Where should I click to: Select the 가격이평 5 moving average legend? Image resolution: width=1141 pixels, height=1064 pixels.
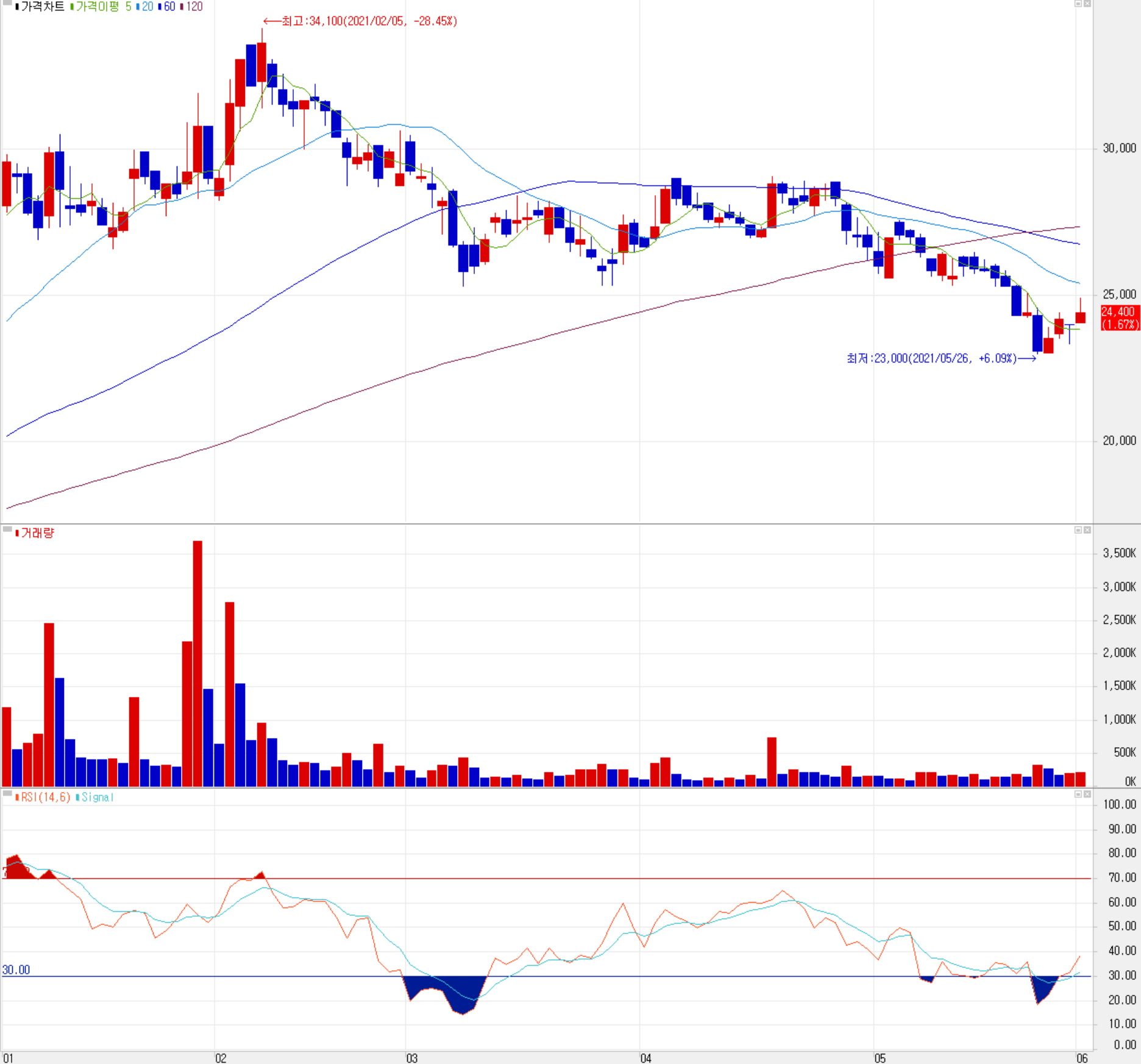click(x=101, y=7)
